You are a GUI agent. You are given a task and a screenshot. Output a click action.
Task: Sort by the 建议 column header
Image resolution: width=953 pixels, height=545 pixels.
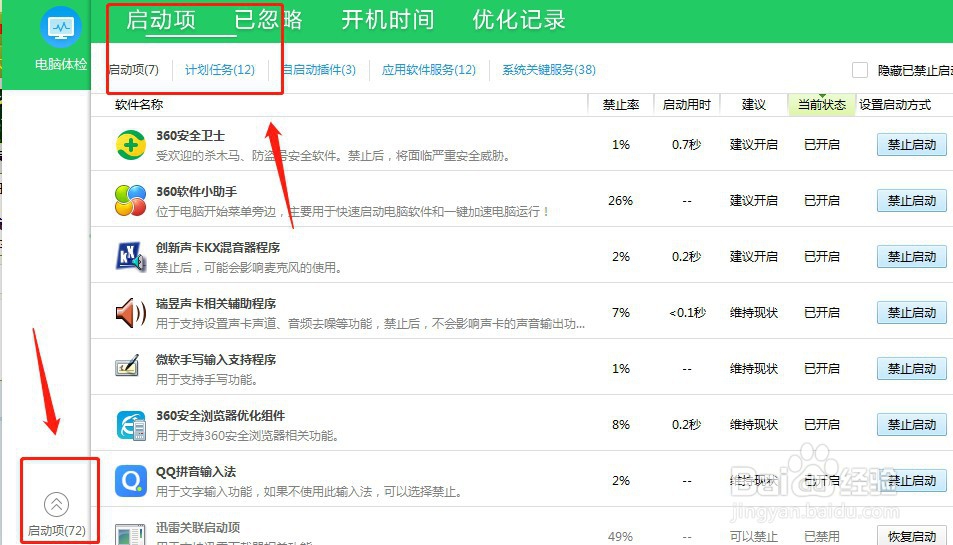(754, 105)
